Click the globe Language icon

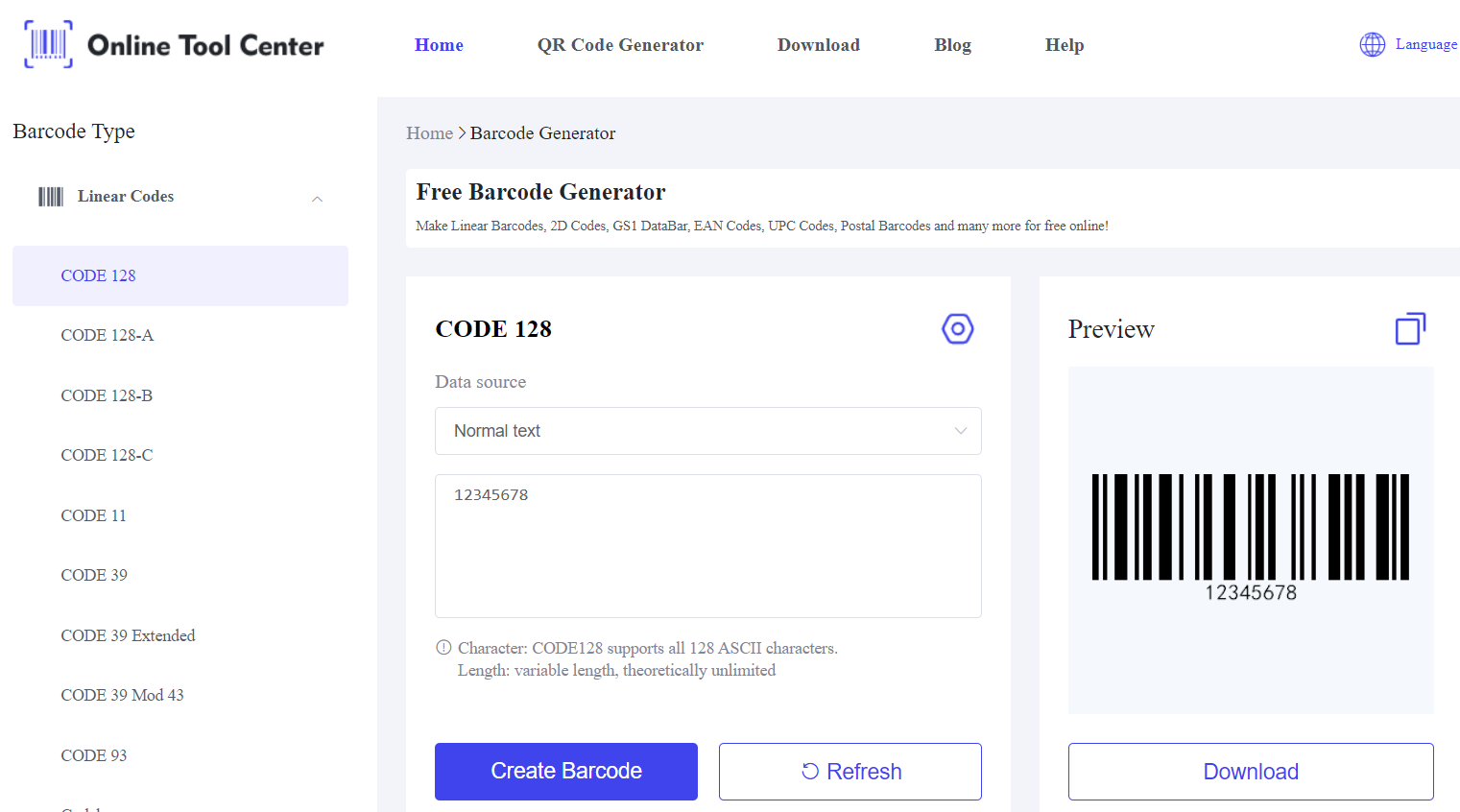(1373, 44)
